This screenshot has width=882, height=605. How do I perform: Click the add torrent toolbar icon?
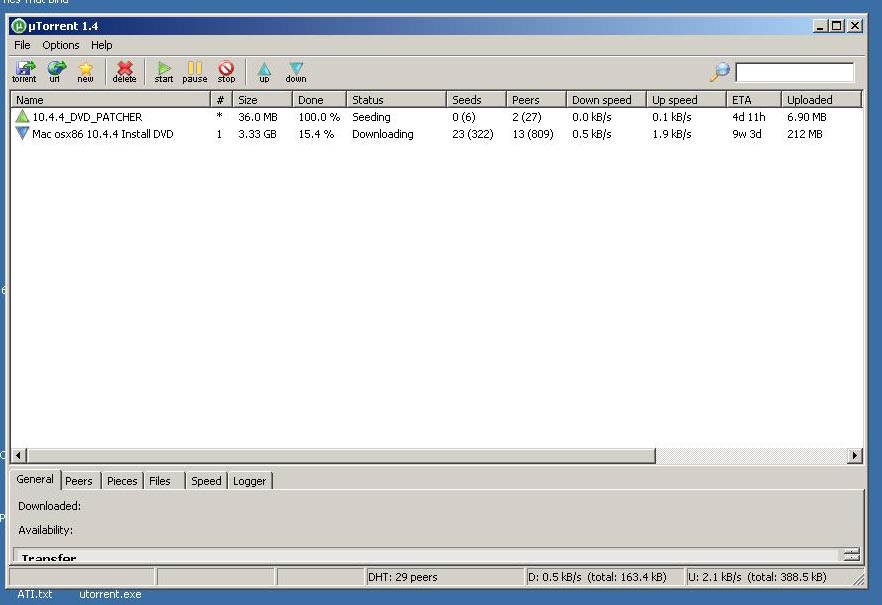click(x=24, y=71)
